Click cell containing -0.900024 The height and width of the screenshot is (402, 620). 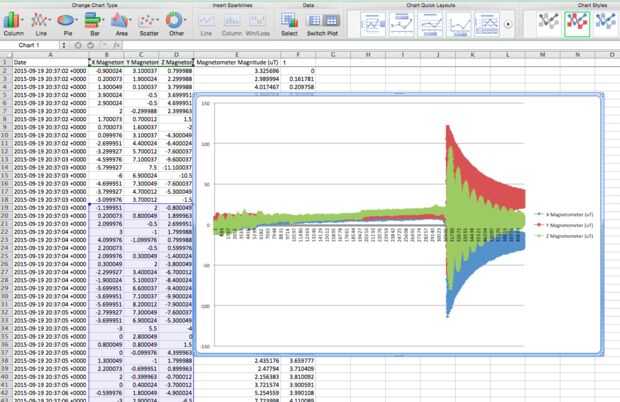point(106,71)
